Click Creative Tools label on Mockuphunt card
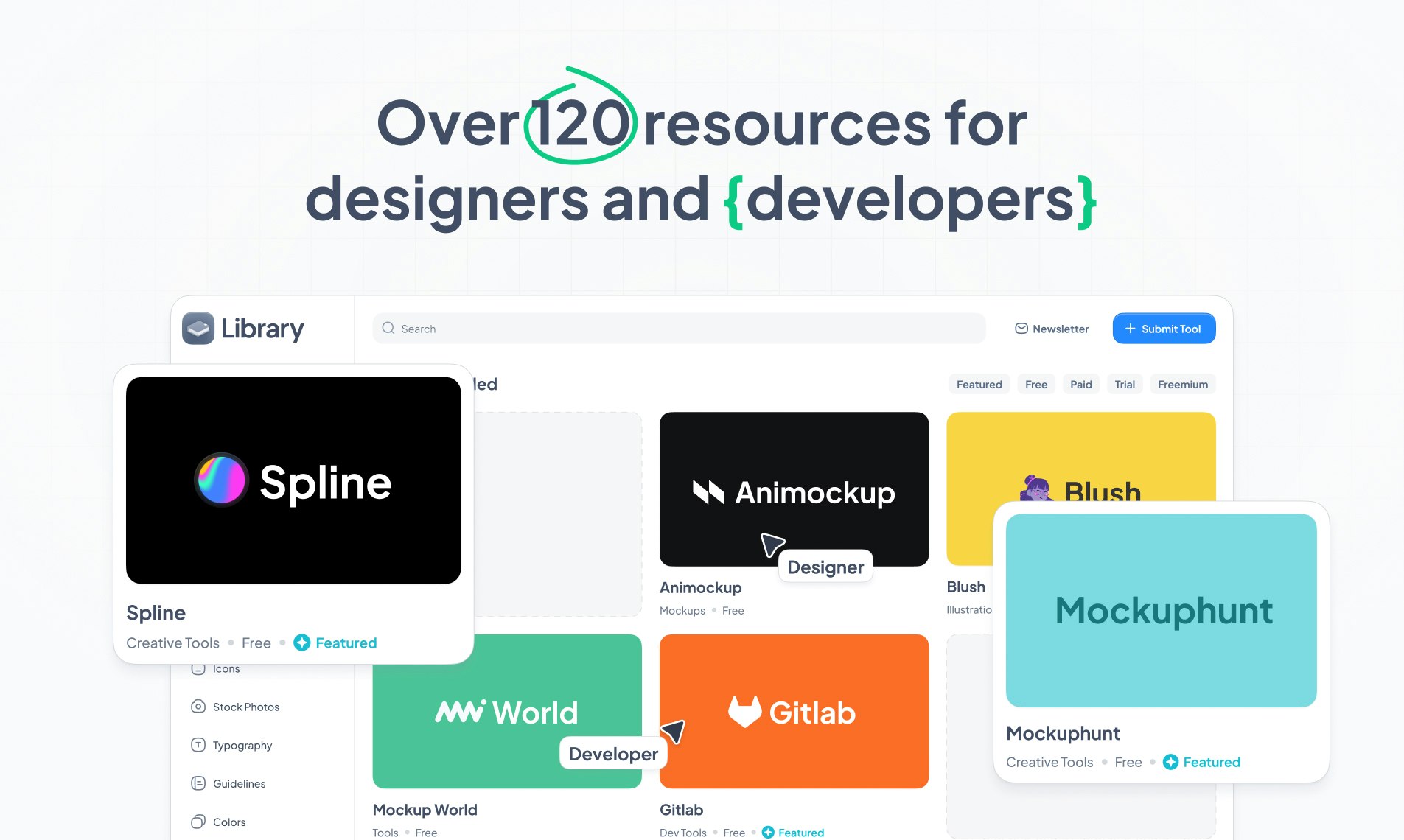The height and width of the screenshot is (840, 1404). [1049, 762]
